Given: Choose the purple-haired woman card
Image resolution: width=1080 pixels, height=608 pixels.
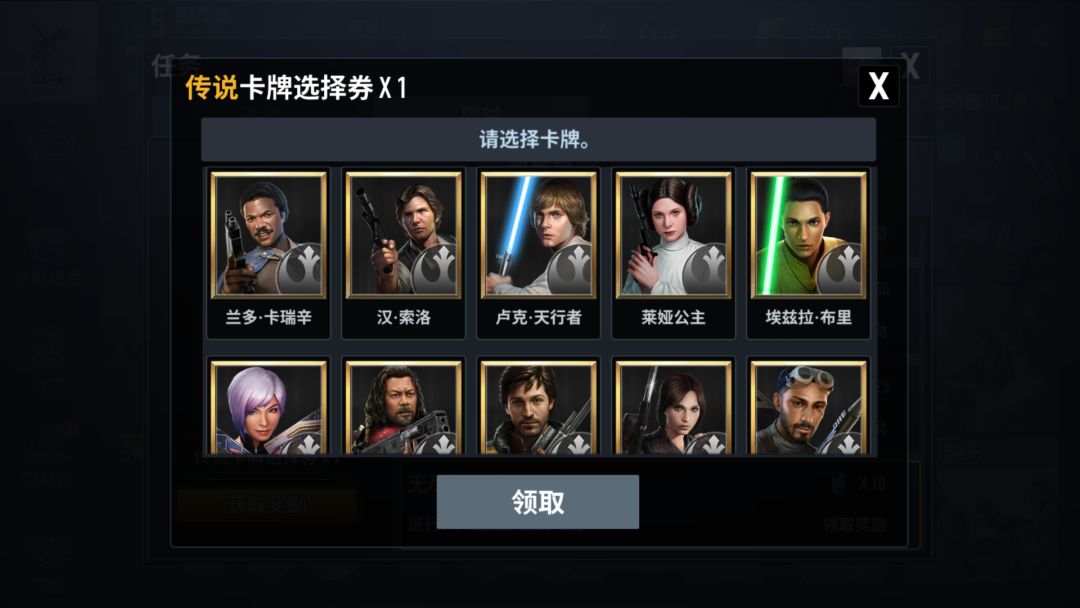Looking at the screenshot, I should point(269,407).
